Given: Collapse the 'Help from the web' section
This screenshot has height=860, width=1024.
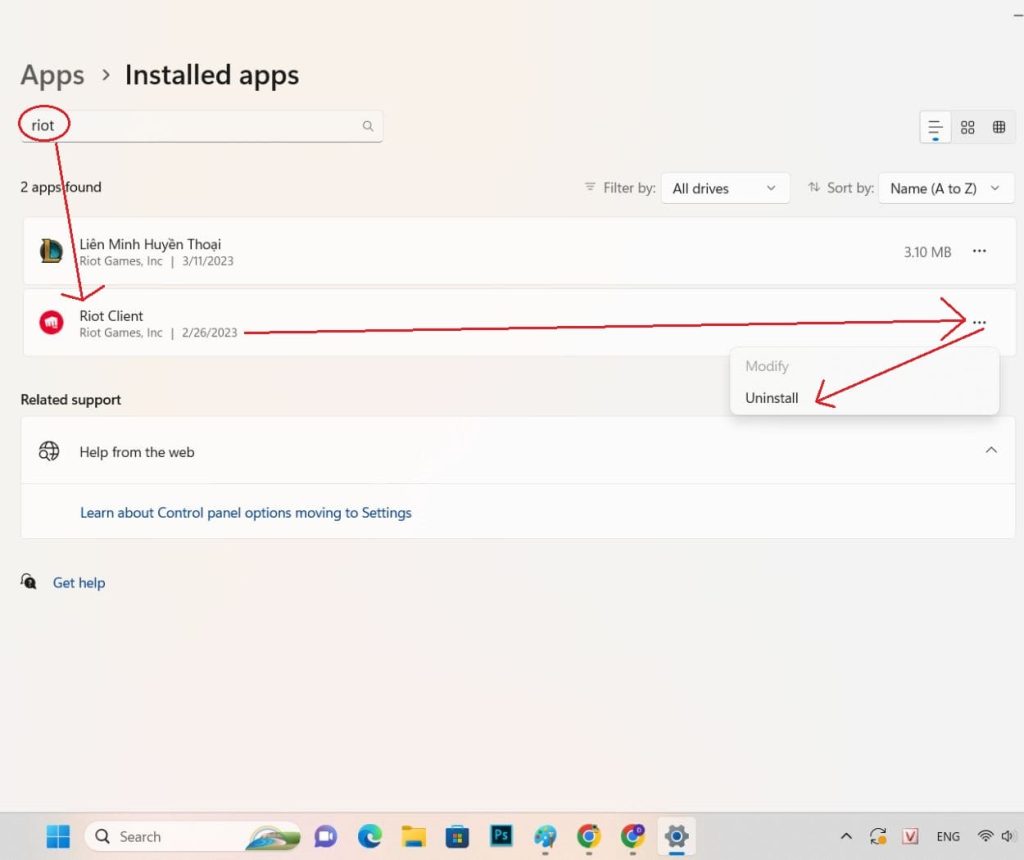Looking at the screenshot, I should pos(991,451).
